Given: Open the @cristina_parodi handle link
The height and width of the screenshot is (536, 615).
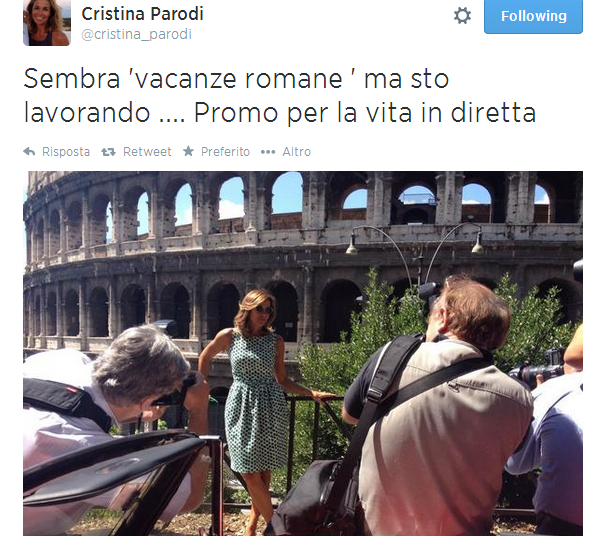Looking at the screenshot, I should tap(136, 35).
